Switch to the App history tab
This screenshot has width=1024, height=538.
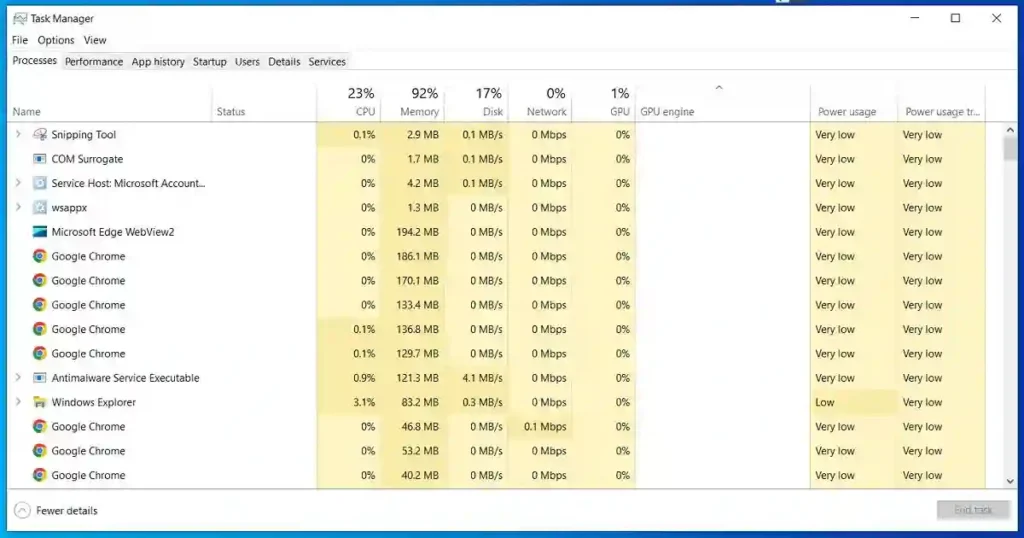pyautogui.click(x=158, y=61)
